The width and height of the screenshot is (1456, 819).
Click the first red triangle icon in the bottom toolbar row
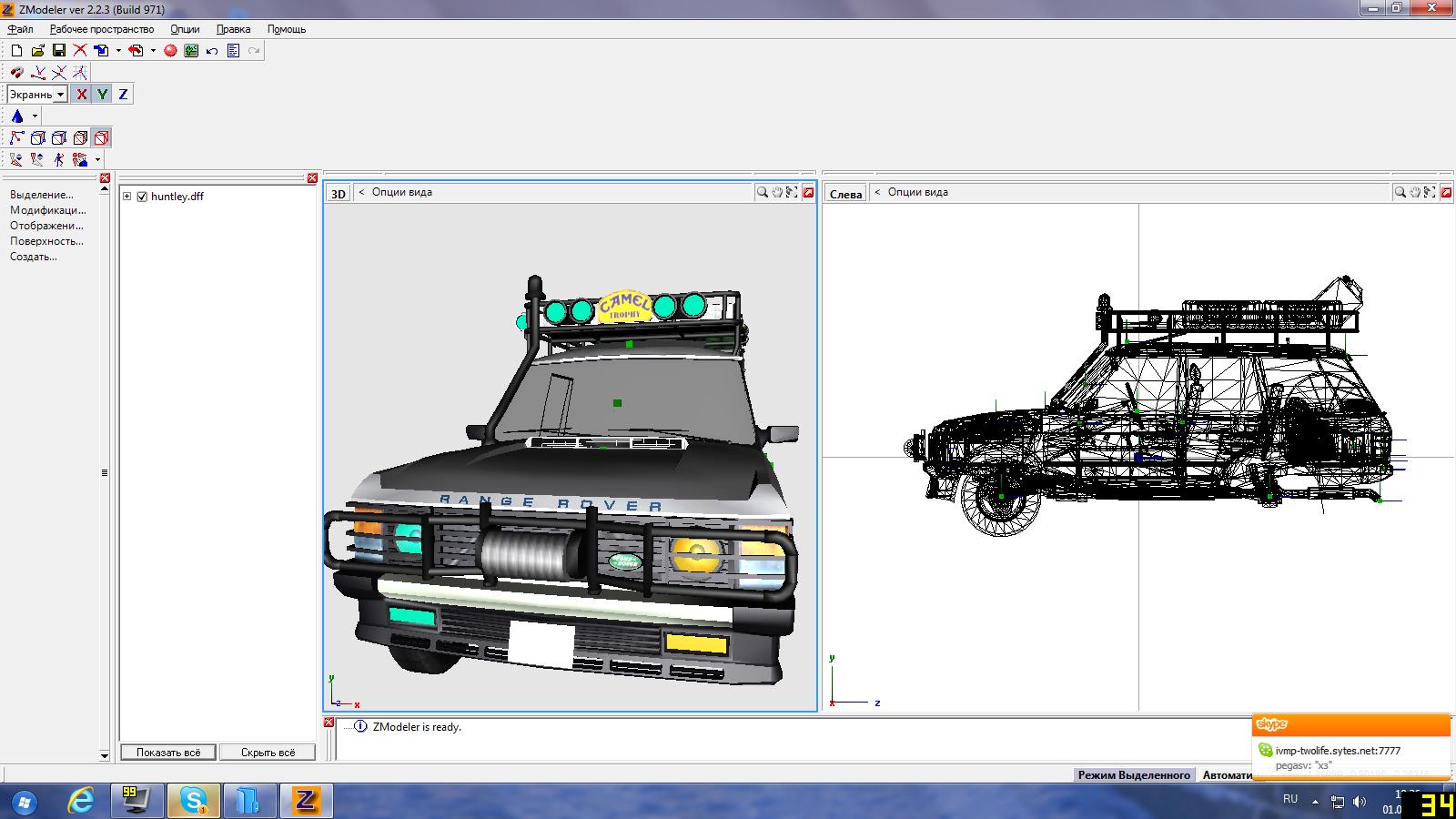[x=16, y=159]
